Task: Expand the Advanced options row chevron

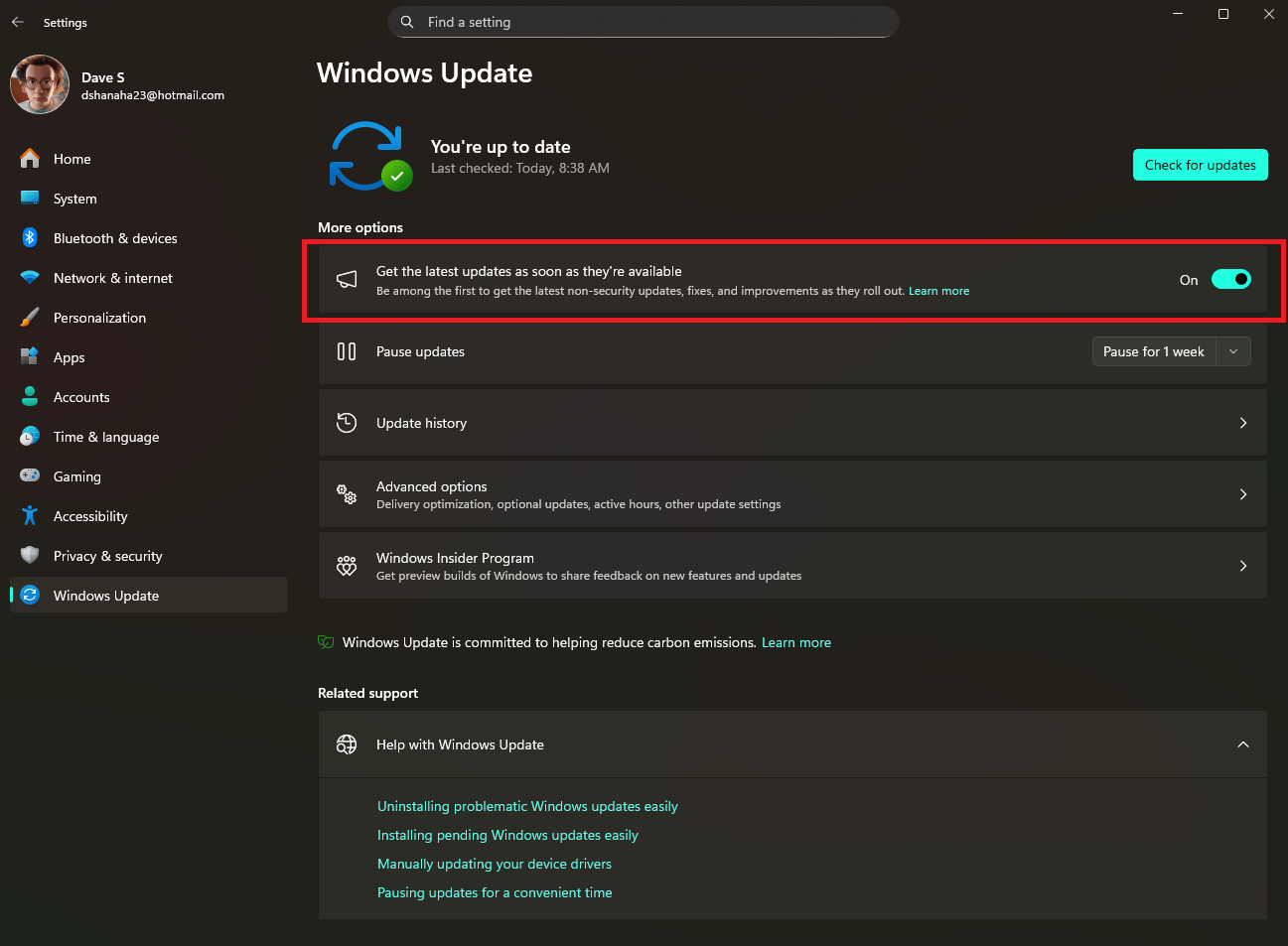Action: coord(1242,493)
